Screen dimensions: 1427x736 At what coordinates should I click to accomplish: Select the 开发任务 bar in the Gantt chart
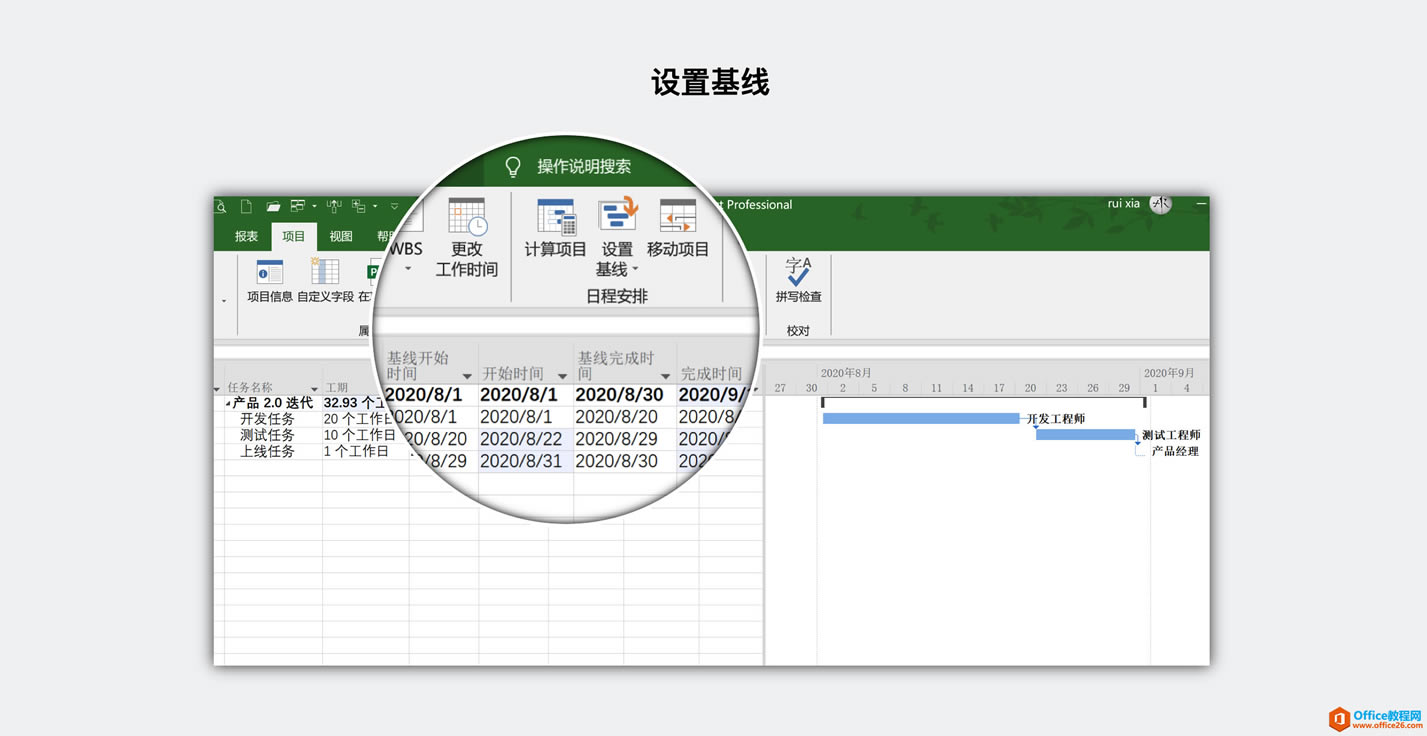tap(920, 417)
